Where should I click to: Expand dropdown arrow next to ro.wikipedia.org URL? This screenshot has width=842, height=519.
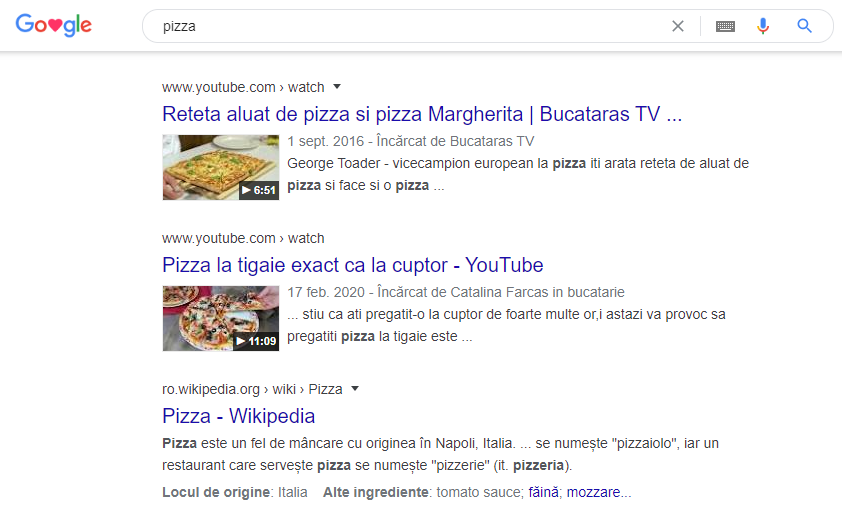(x=355, y=389)
